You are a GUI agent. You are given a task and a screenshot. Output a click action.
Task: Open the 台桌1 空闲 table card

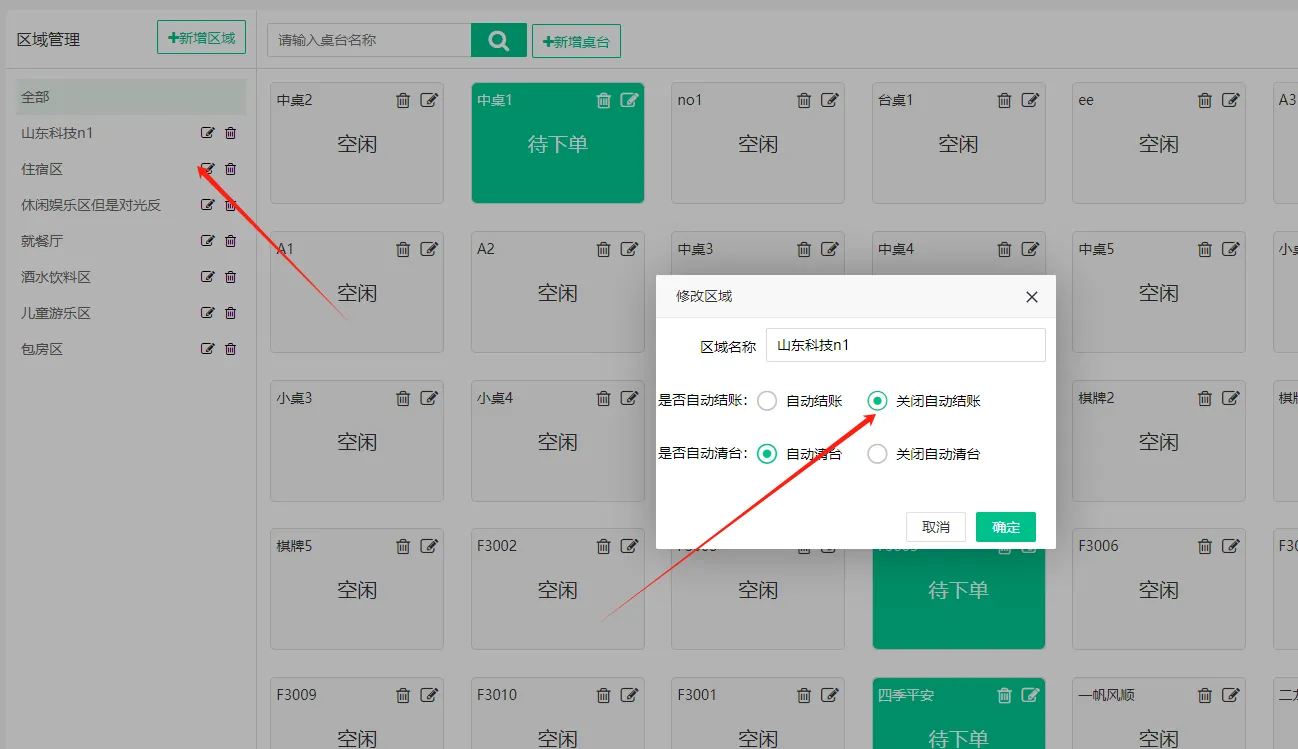pyautogui.click(x=959, y=143)
